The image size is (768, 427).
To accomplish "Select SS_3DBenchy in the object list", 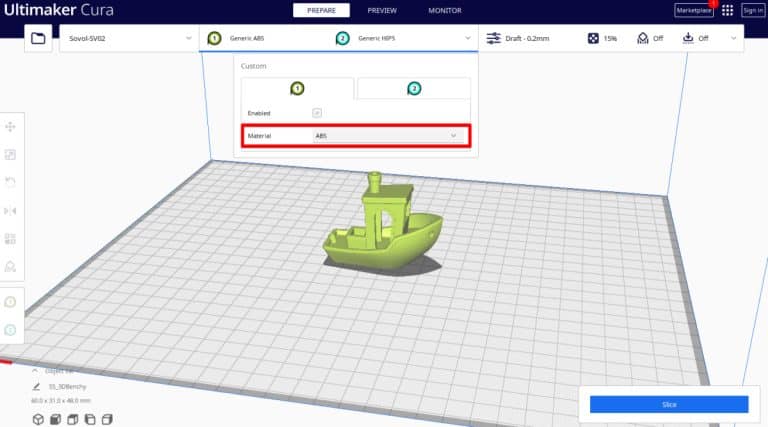I will pos(68,387).
